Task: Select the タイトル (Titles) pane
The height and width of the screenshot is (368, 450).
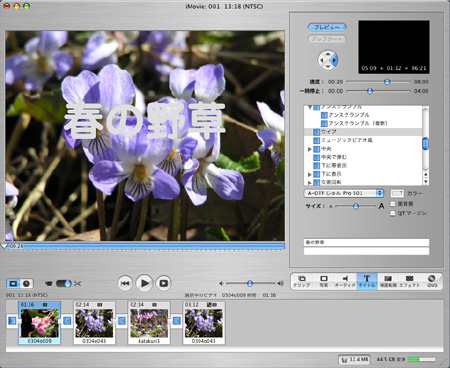Action: tap(367, 281)
